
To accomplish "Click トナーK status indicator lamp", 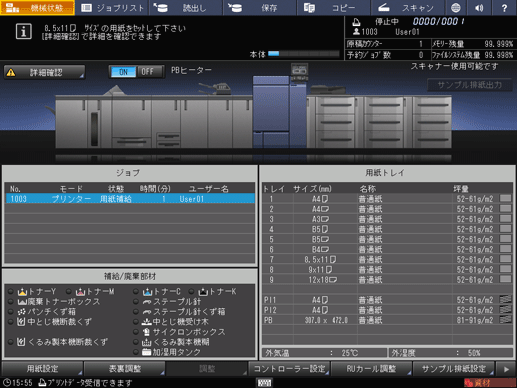I will (191, 292).
